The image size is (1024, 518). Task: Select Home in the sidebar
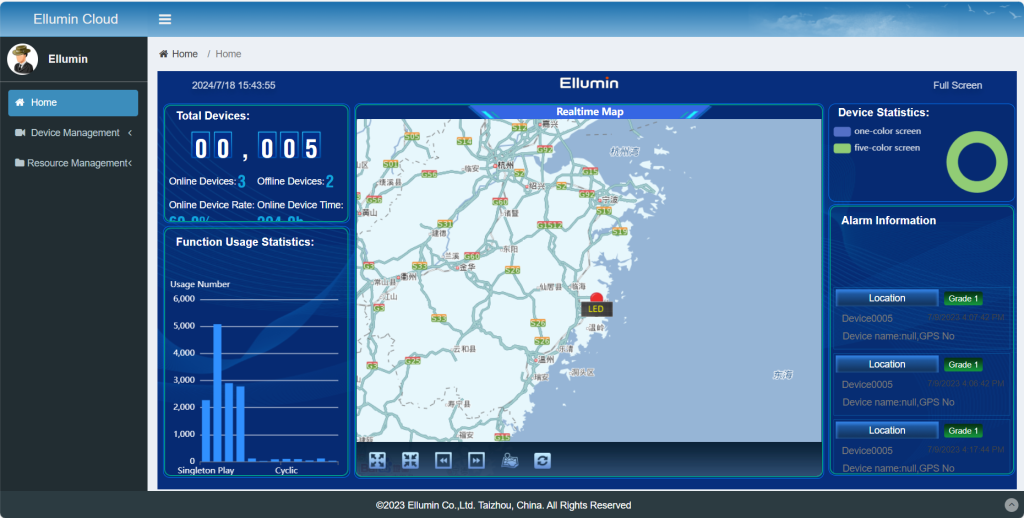coord(73,103)
